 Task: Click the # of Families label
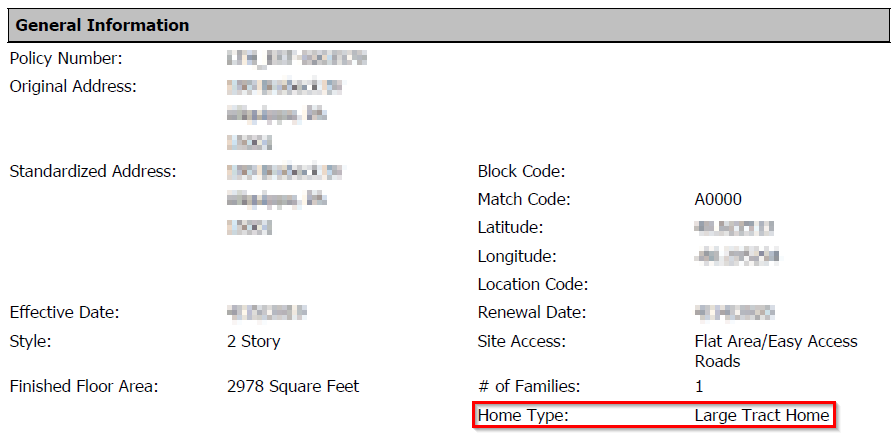tap(529, 386)
